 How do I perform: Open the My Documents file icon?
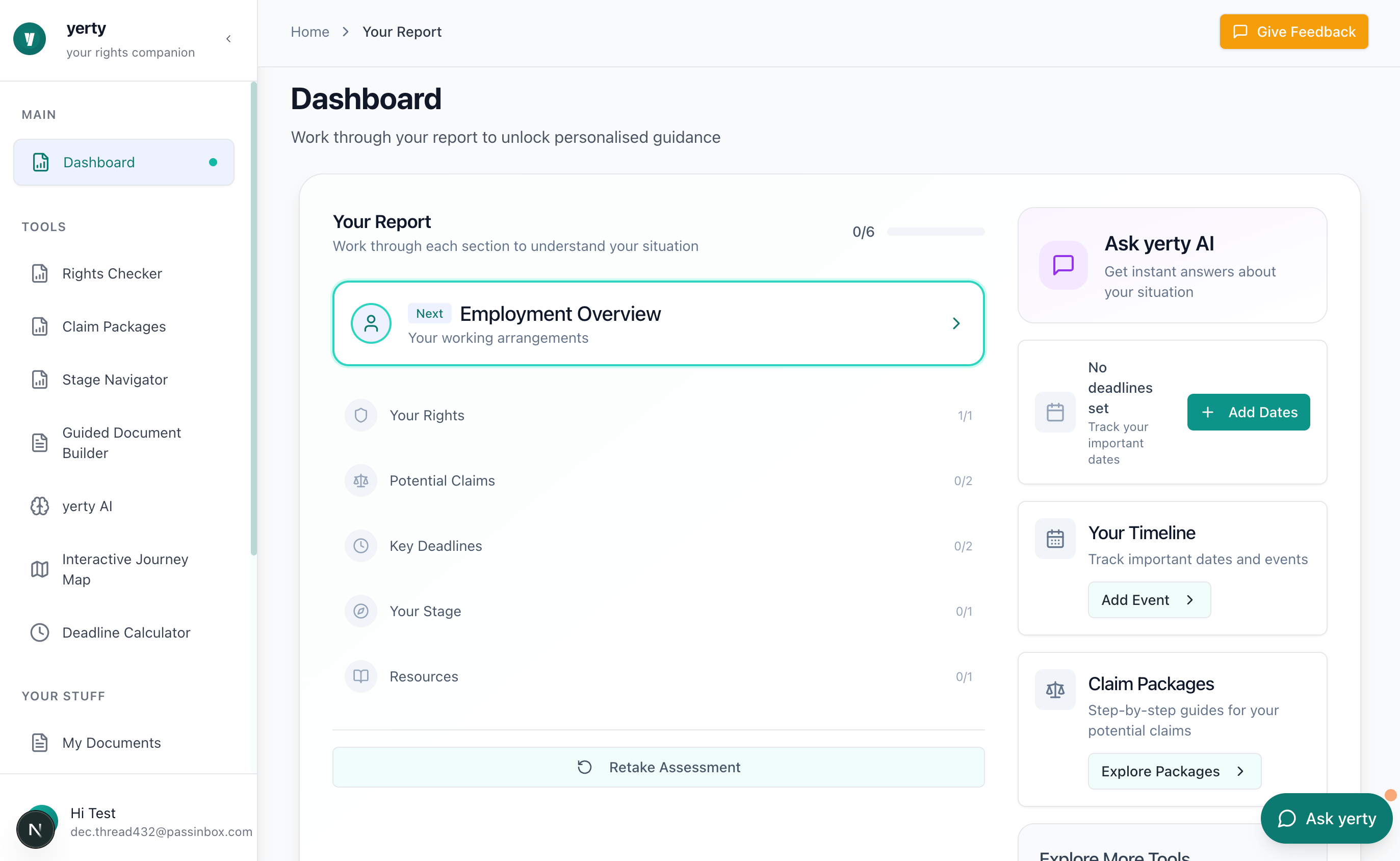pos(40,743)
